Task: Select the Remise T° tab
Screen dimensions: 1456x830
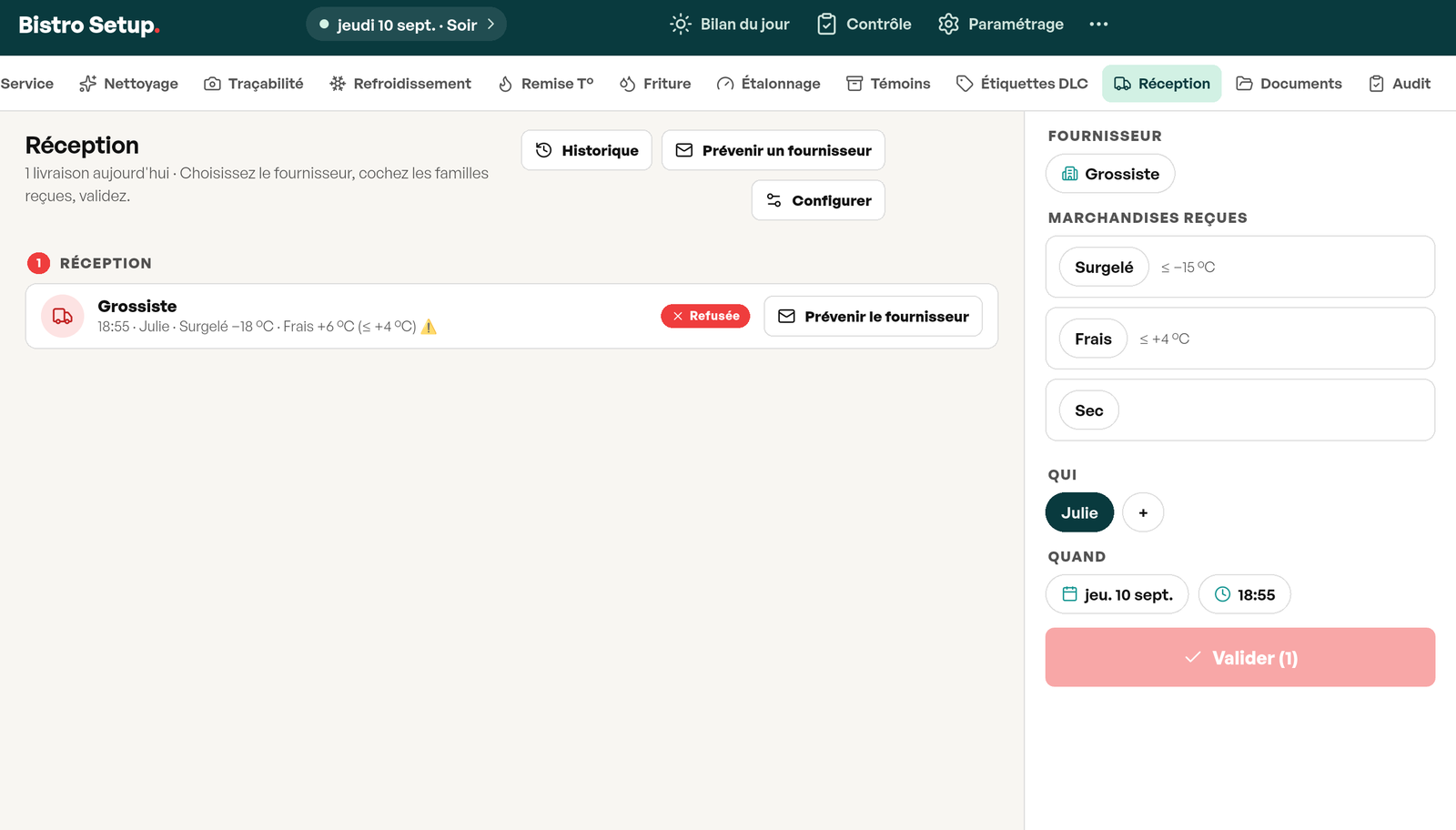Action: [546, 84]
